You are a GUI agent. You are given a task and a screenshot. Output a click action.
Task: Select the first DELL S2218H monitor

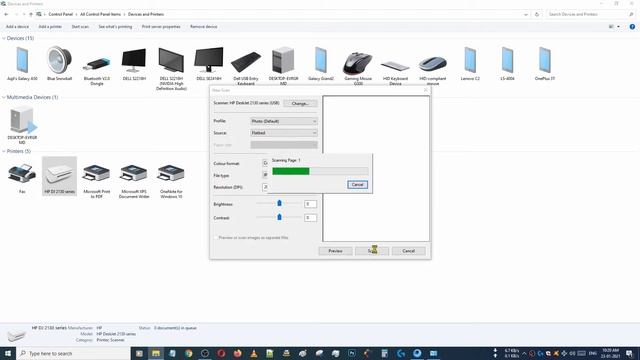(x=134, y=63)
